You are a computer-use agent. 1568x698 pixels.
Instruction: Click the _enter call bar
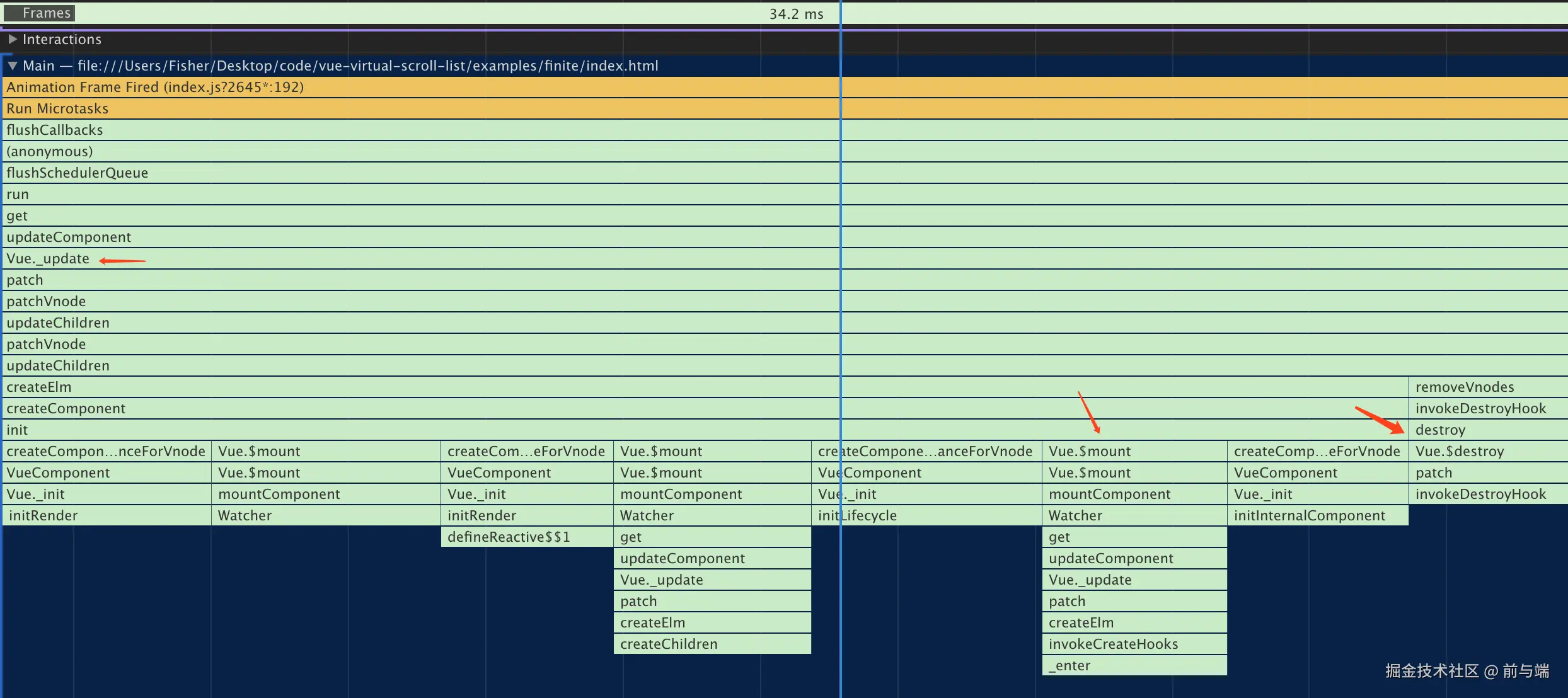1069,665
